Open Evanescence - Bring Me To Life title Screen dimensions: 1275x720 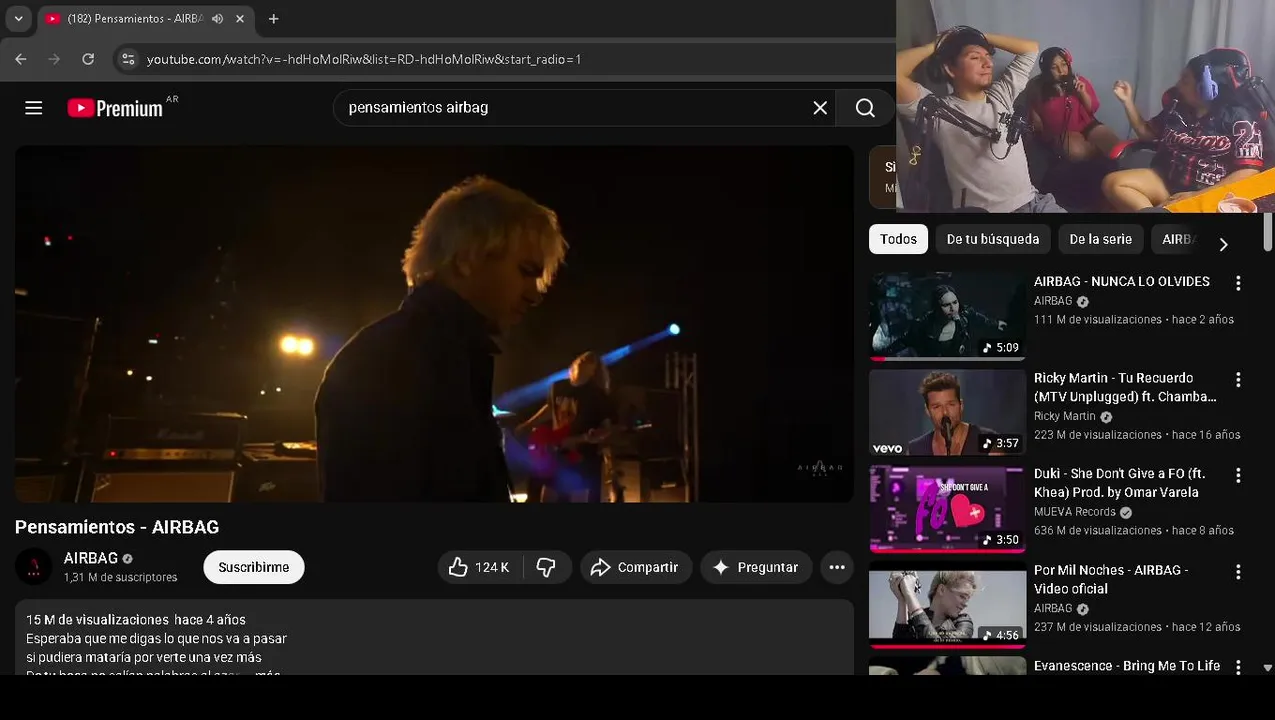pos(1127,666)
